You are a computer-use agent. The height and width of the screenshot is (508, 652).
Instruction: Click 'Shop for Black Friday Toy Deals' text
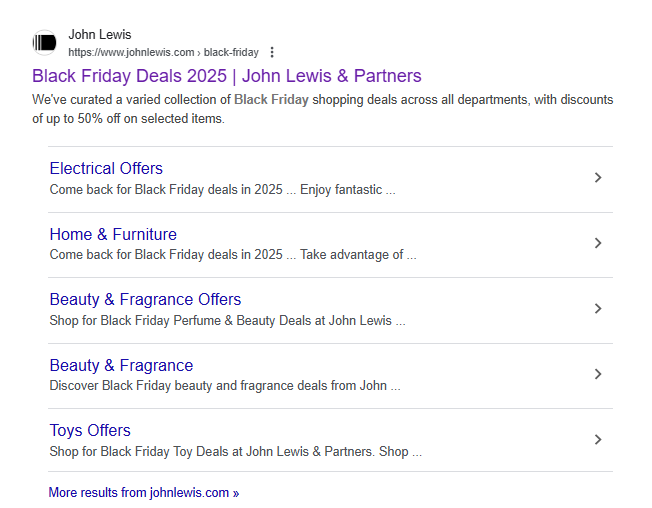pyautogui.click(x=236, y=451)
